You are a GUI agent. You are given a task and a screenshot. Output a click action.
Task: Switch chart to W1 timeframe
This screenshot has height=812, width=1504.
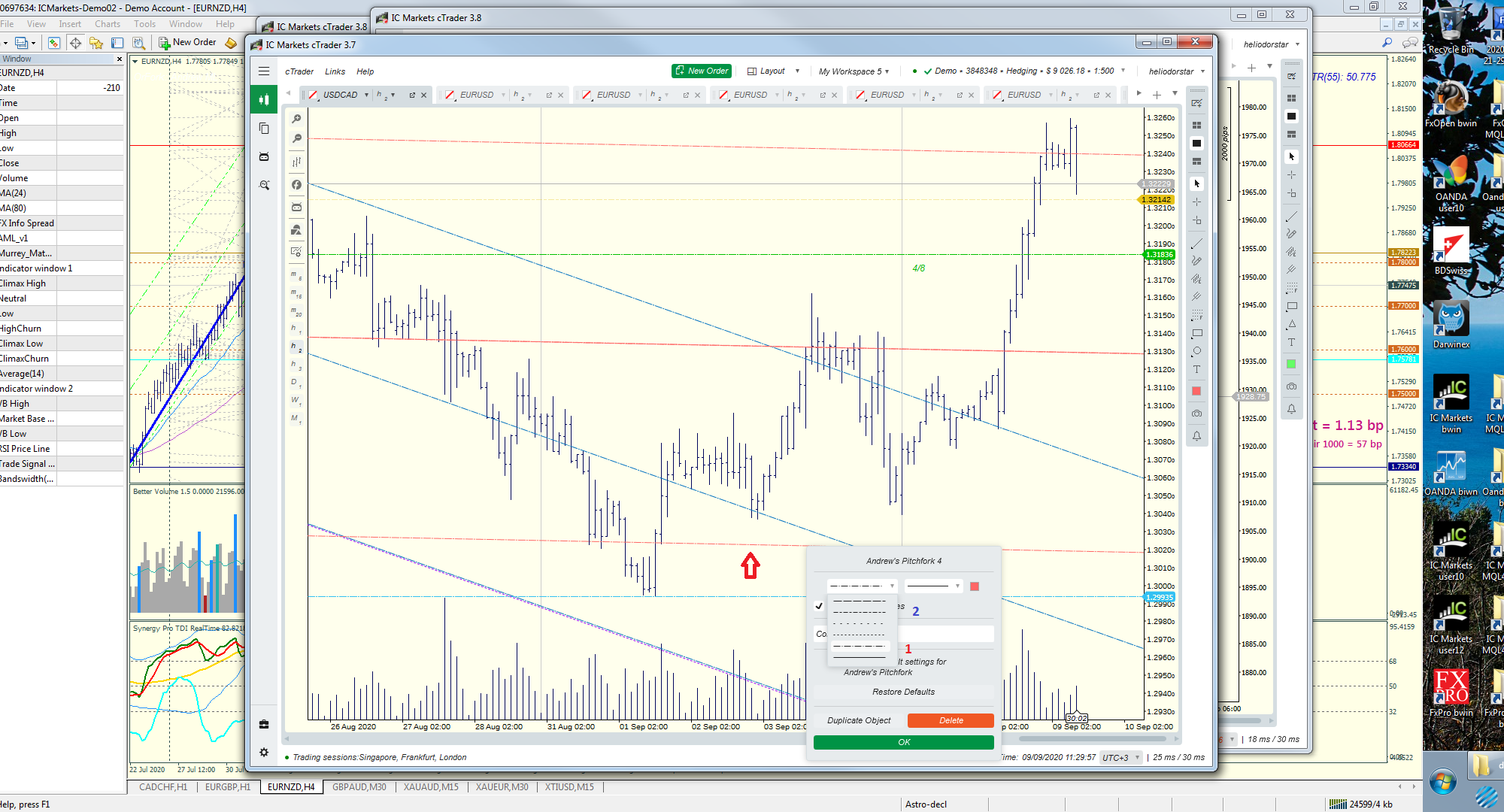[x=296, y=401]
